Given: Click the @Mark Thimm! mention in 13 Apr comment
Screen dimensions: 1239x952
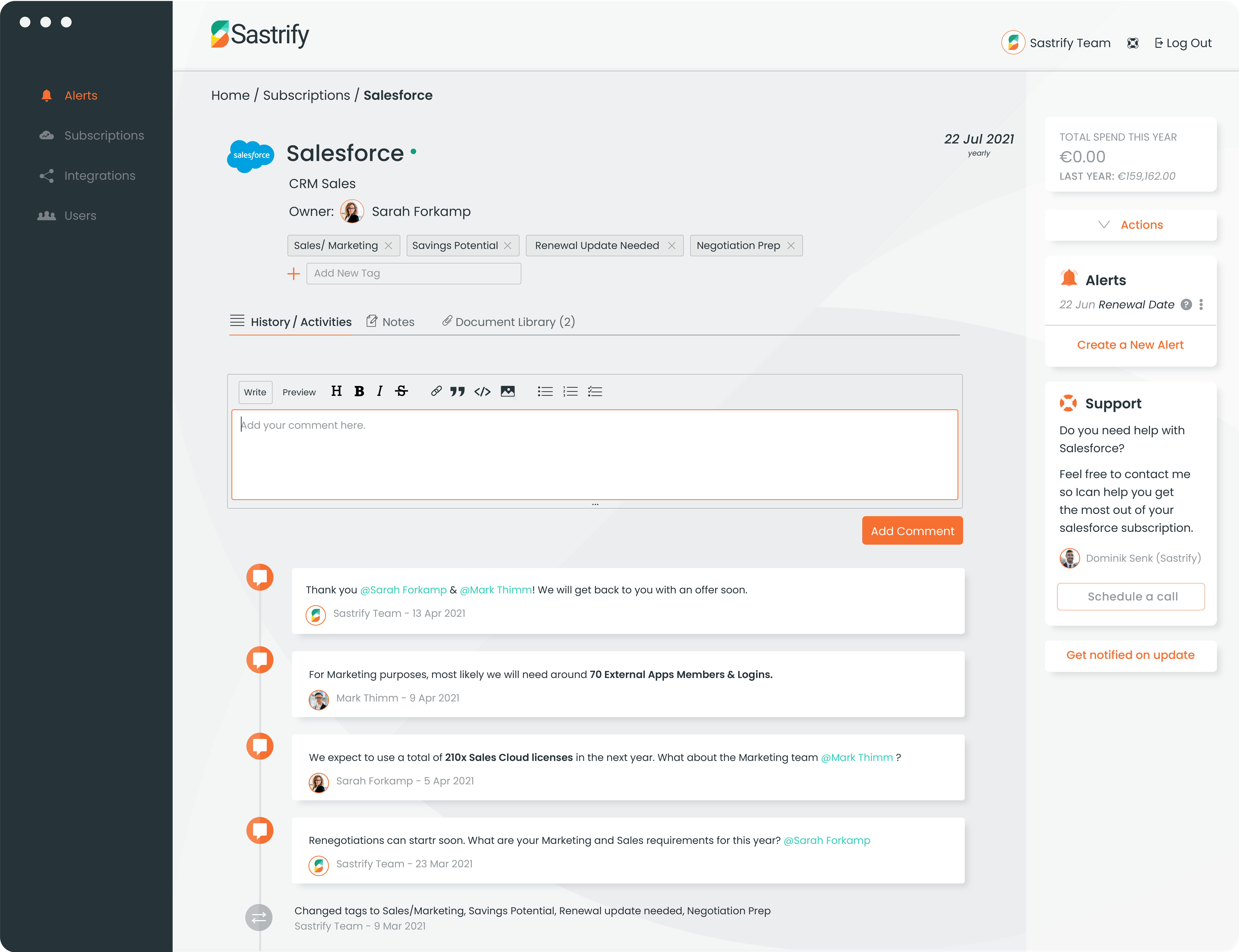Looking at the screenshot, I should [497, 590].
